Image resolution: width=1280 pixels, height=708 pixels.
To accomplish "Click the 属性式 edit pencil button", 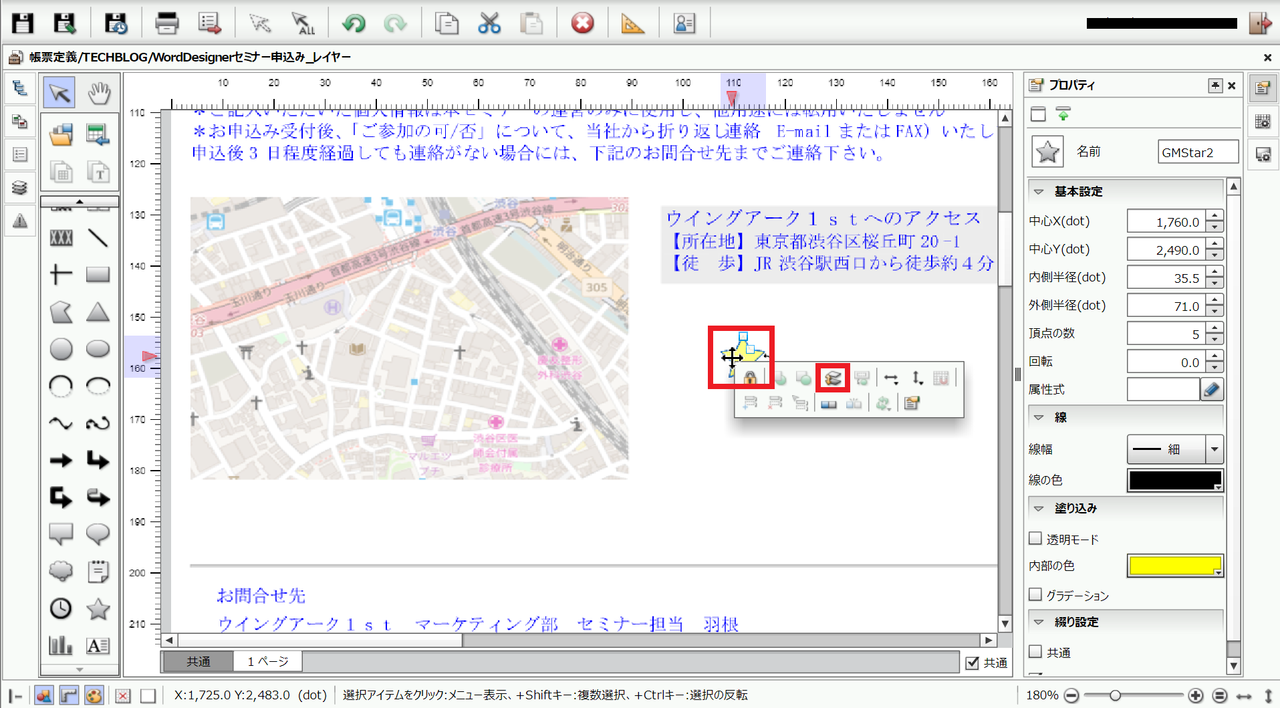I will (x=1212, y=389).
